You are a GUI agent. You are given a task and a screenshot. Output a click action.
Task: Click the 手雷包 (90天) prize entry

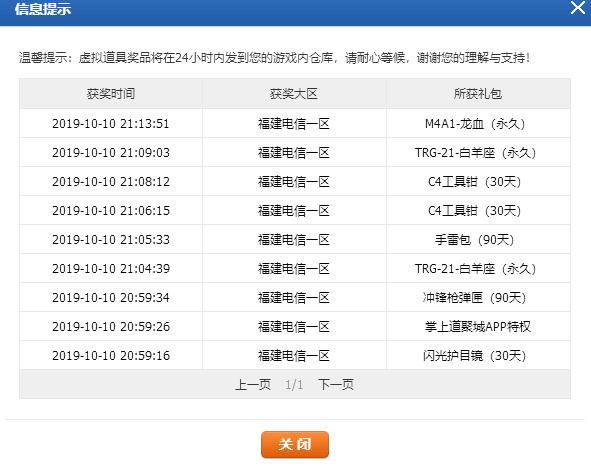475,240
